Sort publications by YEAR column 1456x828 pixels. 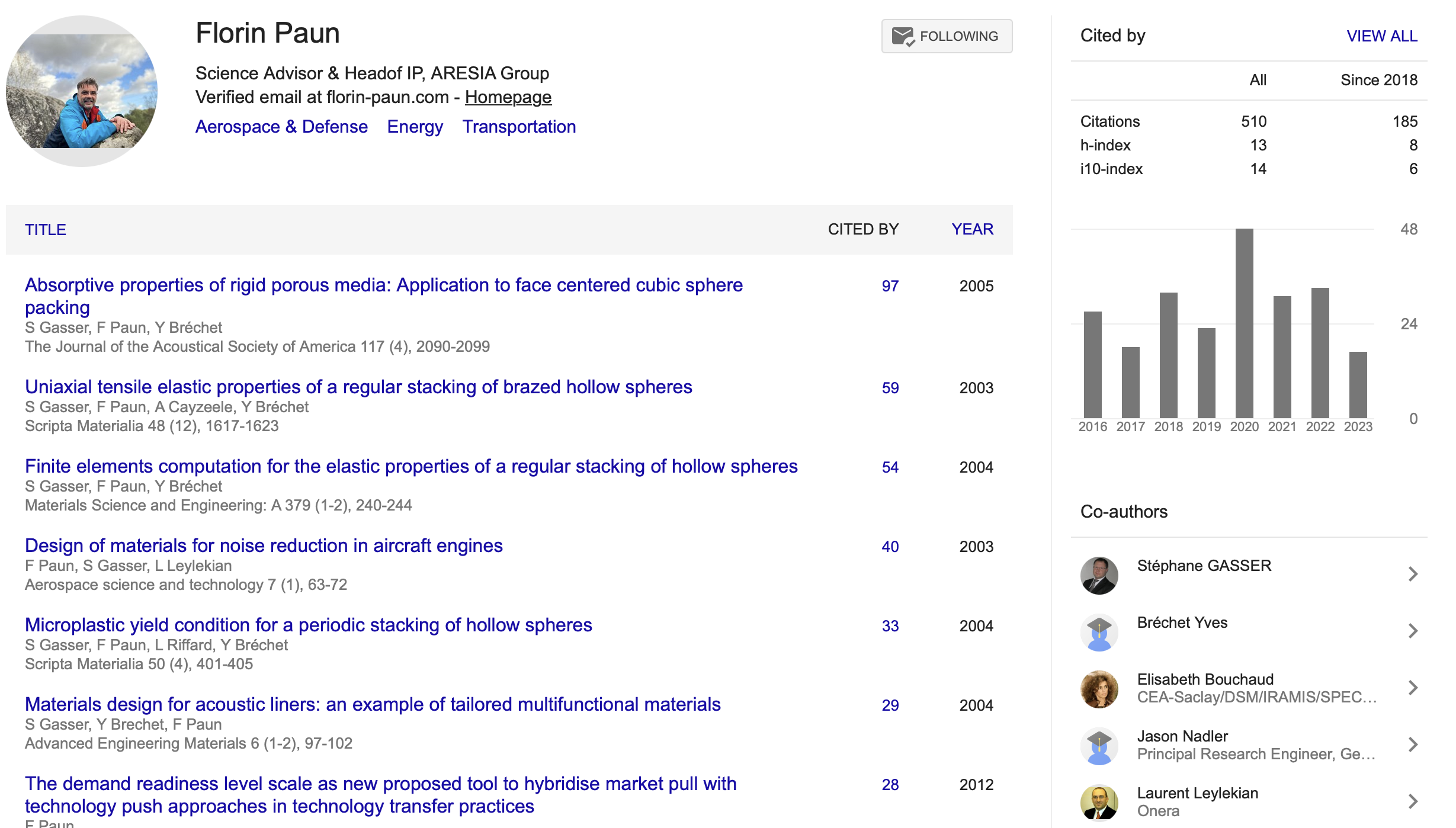[972, 229]
